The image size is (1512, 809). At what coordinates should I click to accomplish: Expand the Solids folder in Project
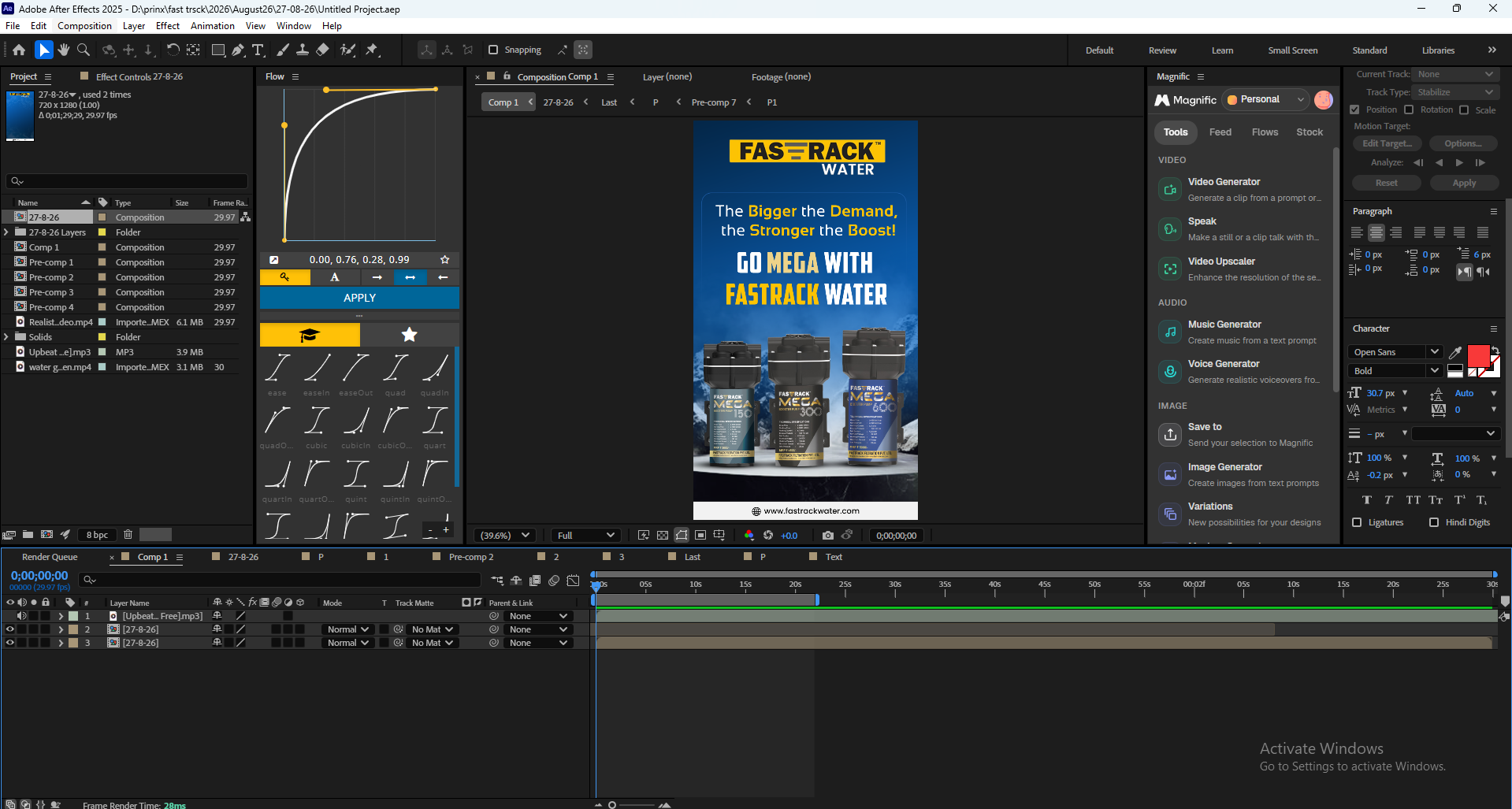pyautogui.click(x=6, y=337)
